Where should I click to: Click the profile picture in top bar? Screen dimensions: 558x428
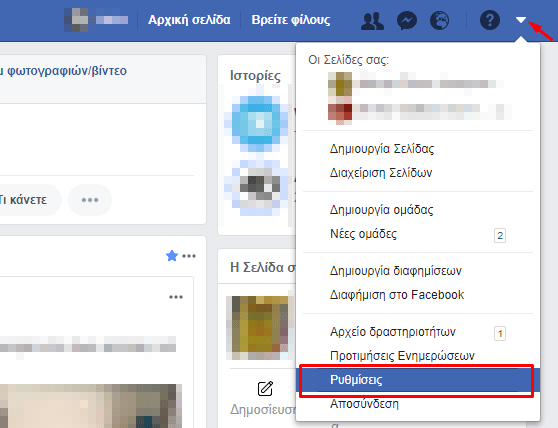pyautogui.click(x=76, y=20)
